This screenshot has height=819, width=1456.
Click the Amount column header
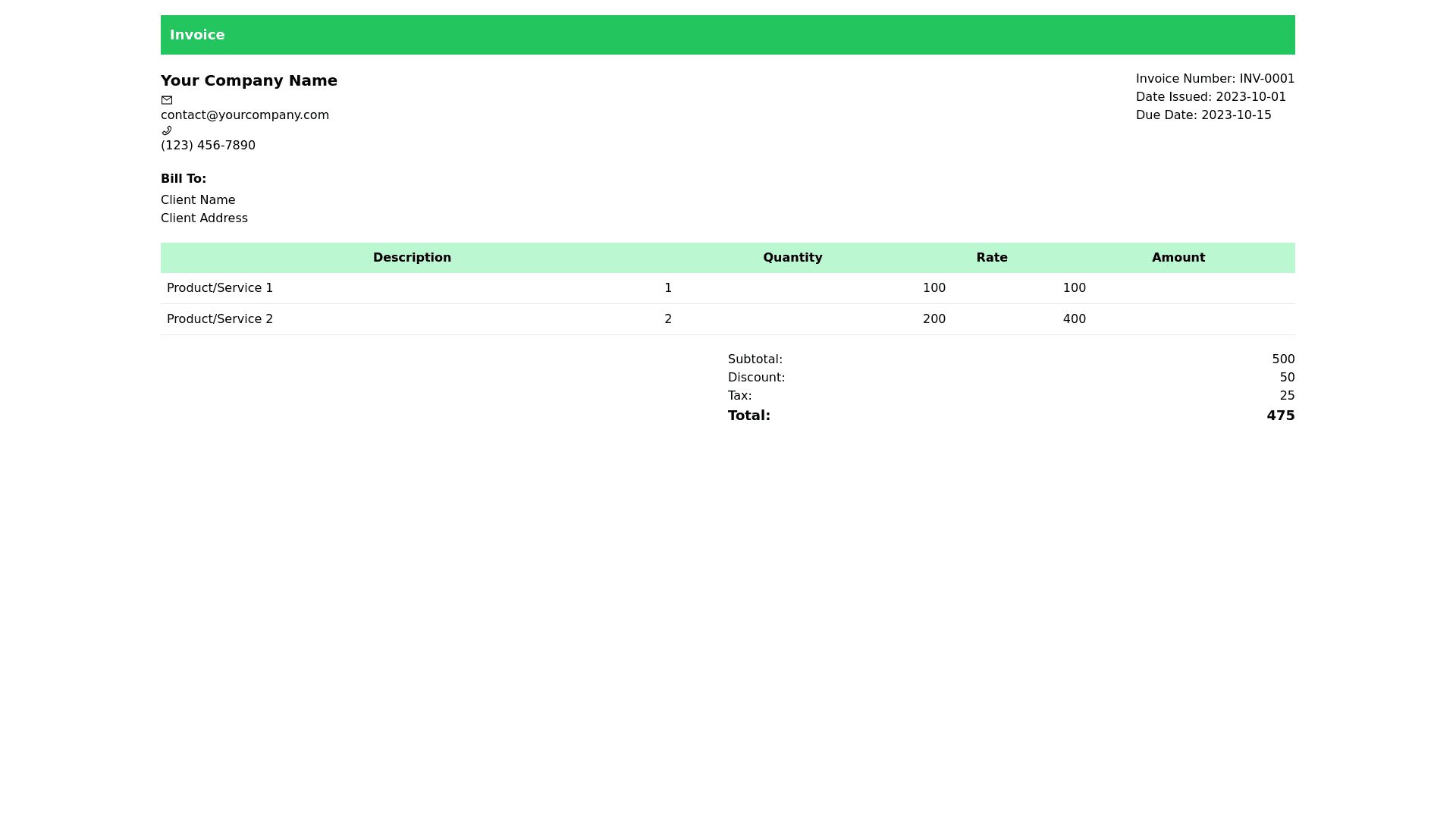point(1178,258)
